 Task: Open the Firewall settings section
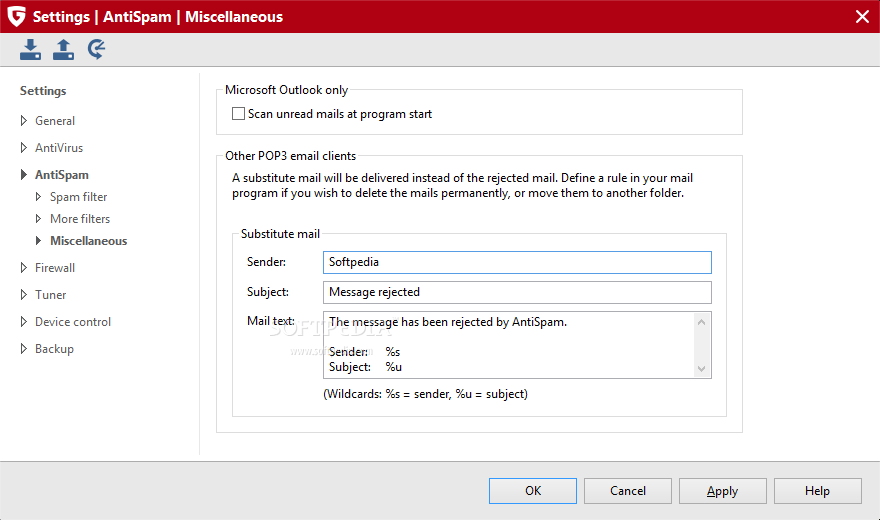click(55, 268)
